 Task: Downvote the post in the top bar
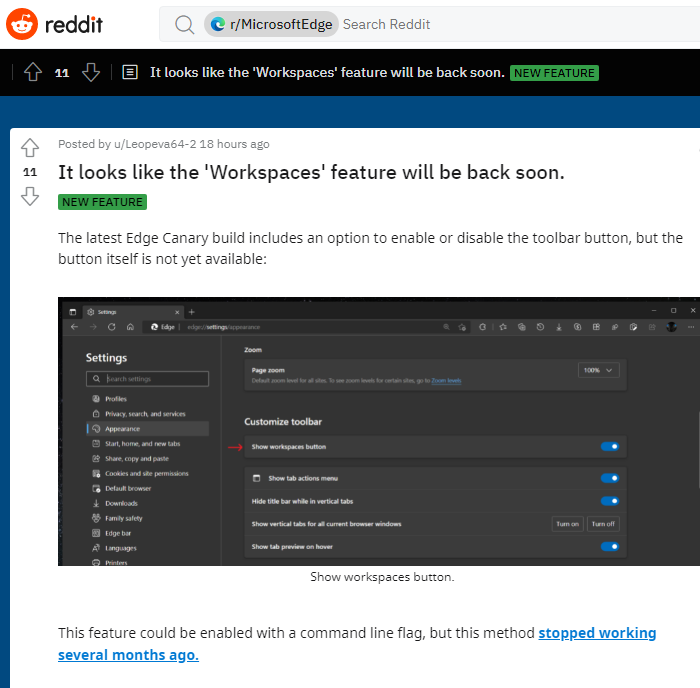point(91,72)
